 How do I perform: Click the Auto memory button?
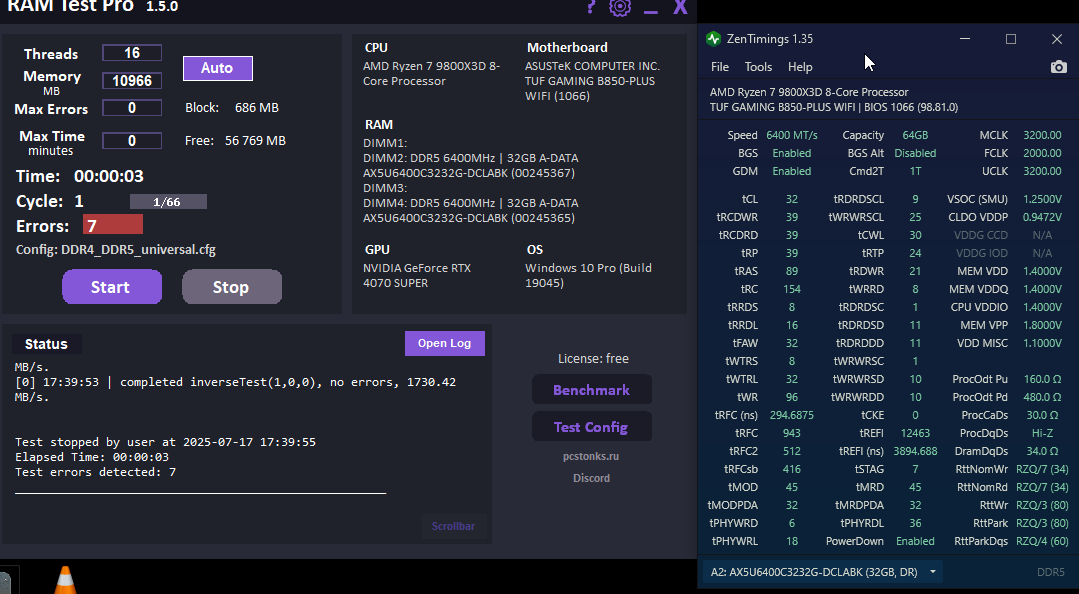pyautogui.click(x=217, y=68)
